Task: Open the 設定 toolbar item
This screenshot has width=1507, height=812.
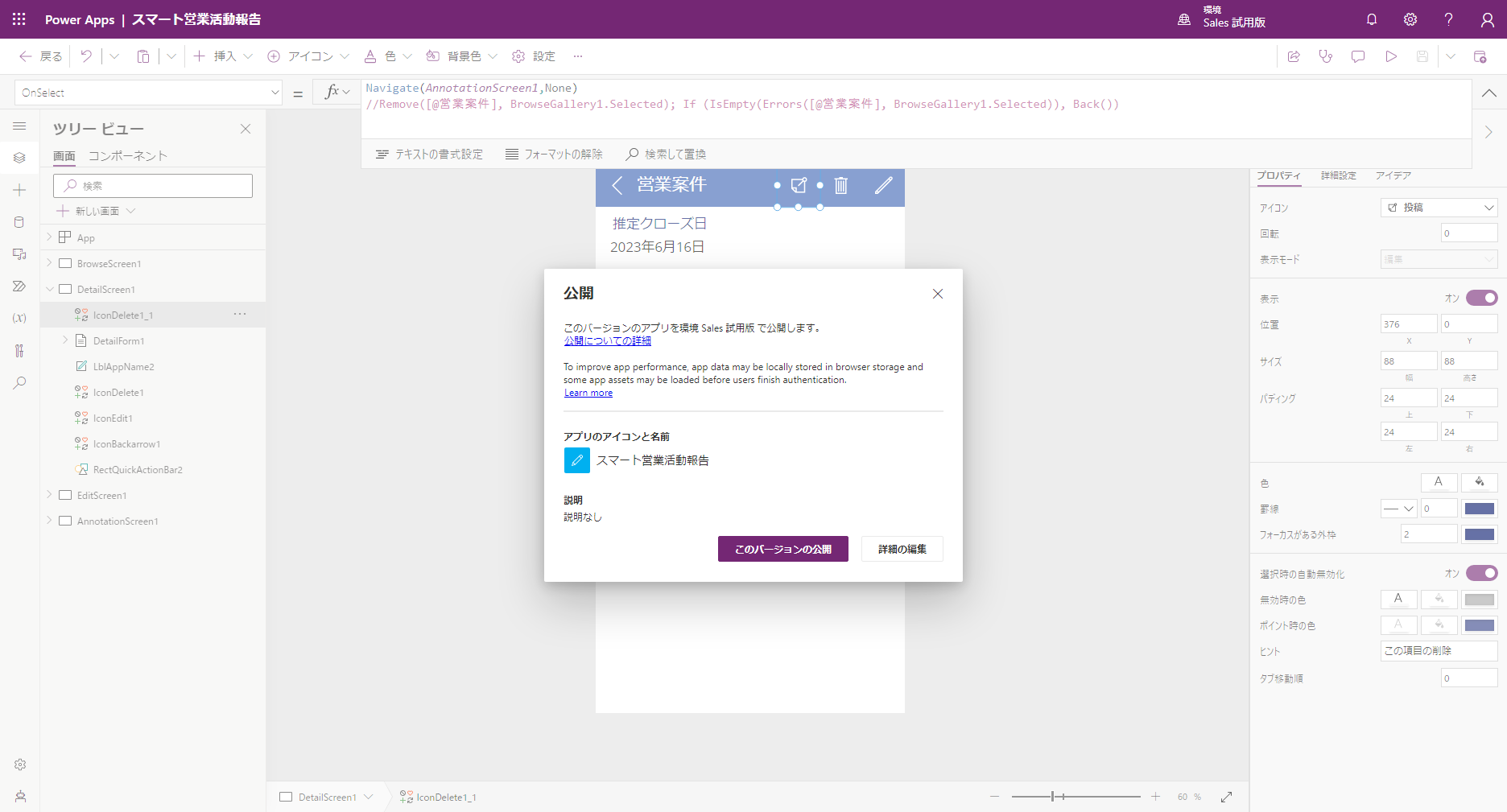Action: coord(535,56)
